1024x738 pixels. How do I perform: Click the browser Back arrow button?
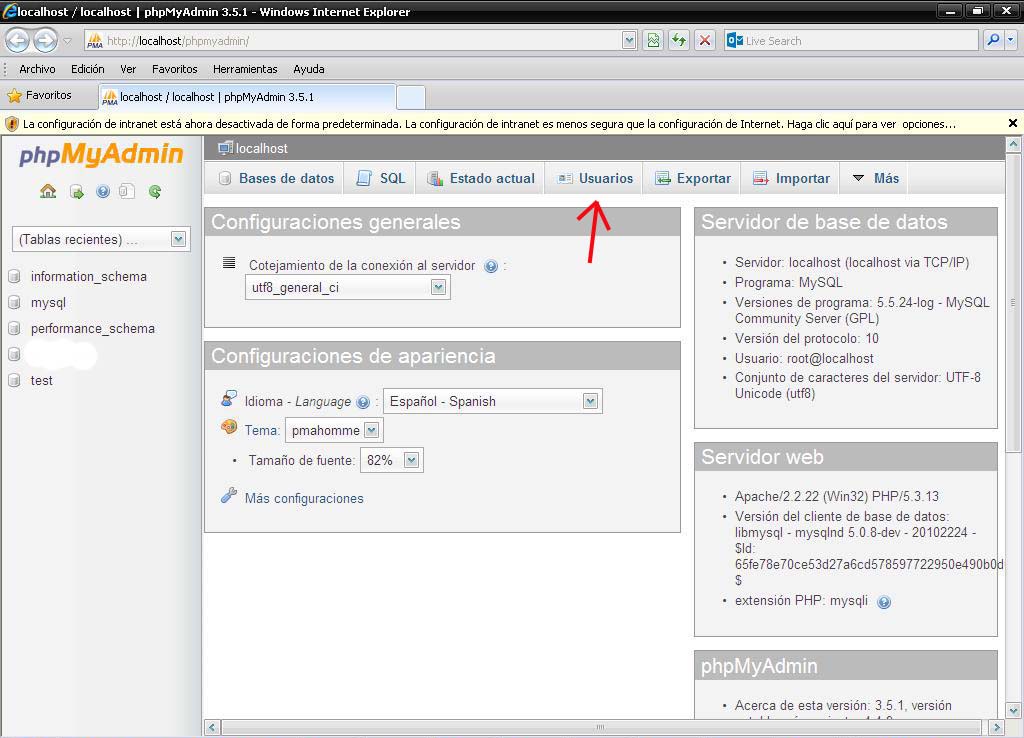(18, 40)
